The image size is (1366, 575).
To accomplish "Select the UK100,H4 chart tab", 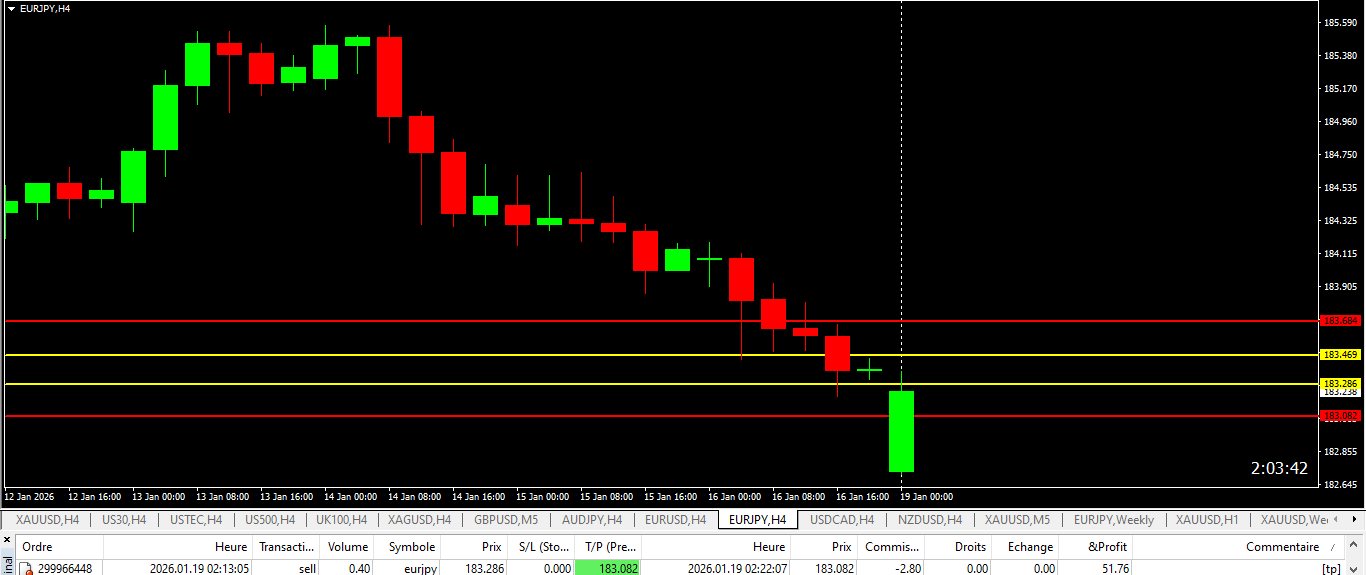I will pyautogui.click(x=341, y=520).
